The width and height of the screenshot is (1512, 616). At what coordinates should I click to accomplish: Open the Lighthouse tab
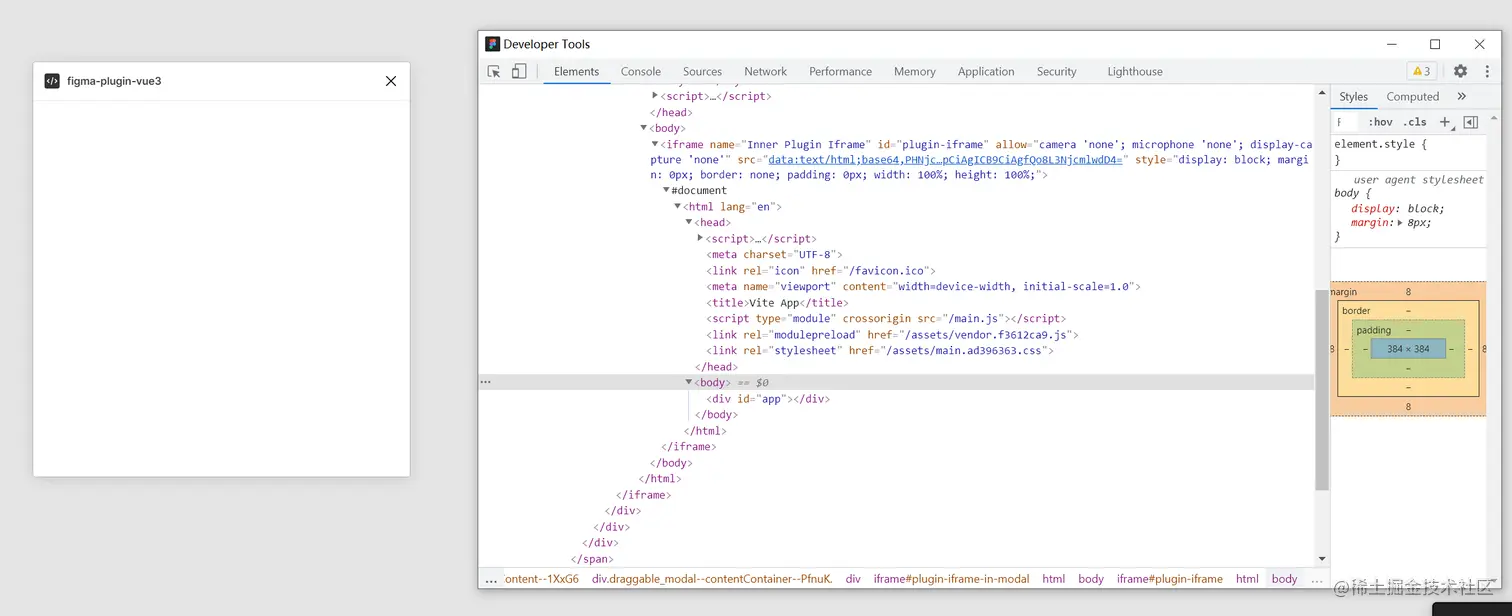click(1135, 71)
